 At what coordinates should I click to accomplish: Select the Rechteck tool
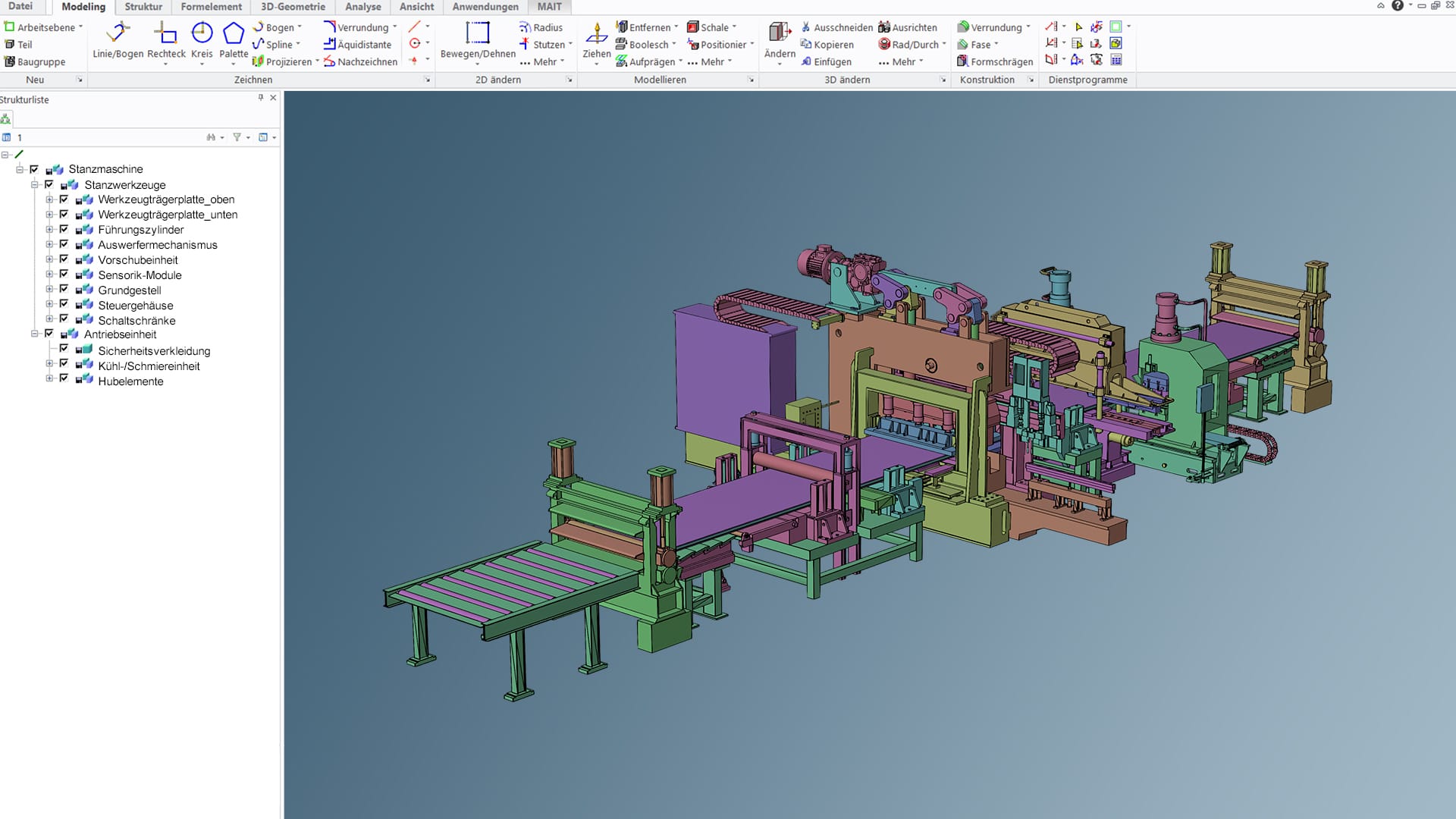pos(166,40)
